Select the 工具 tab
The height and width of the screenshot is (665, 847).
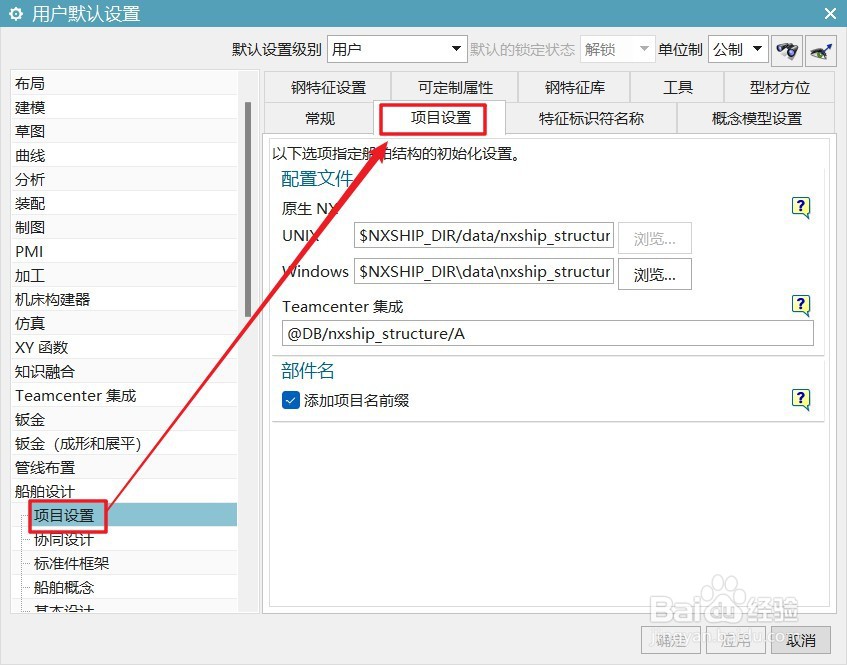677,87
